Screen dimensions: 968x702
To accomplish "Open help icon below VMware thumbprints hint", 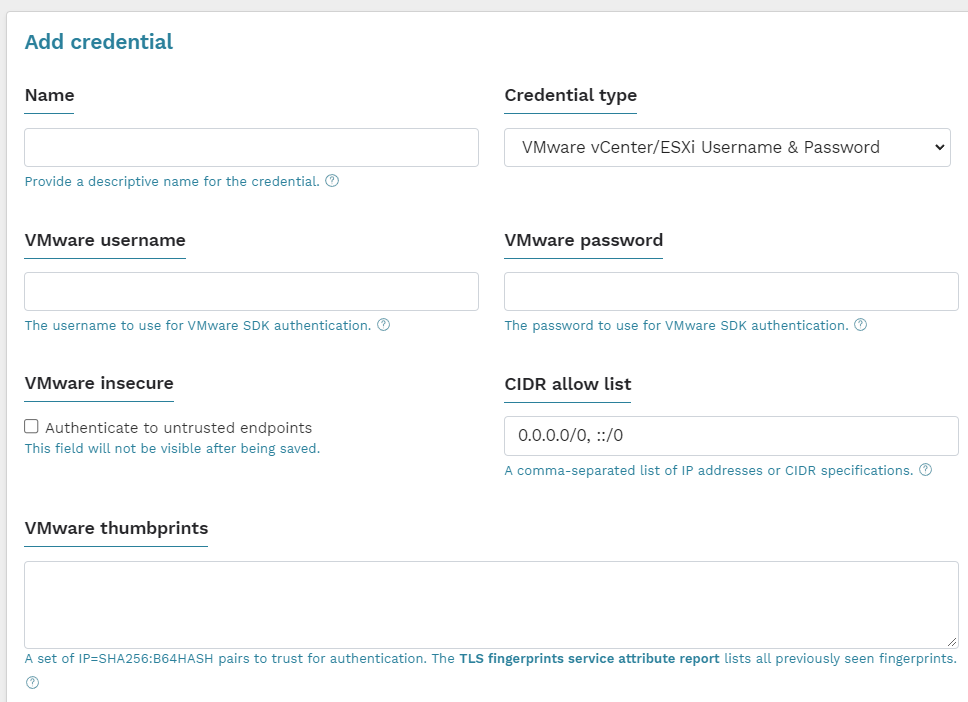I will [33, 682].
